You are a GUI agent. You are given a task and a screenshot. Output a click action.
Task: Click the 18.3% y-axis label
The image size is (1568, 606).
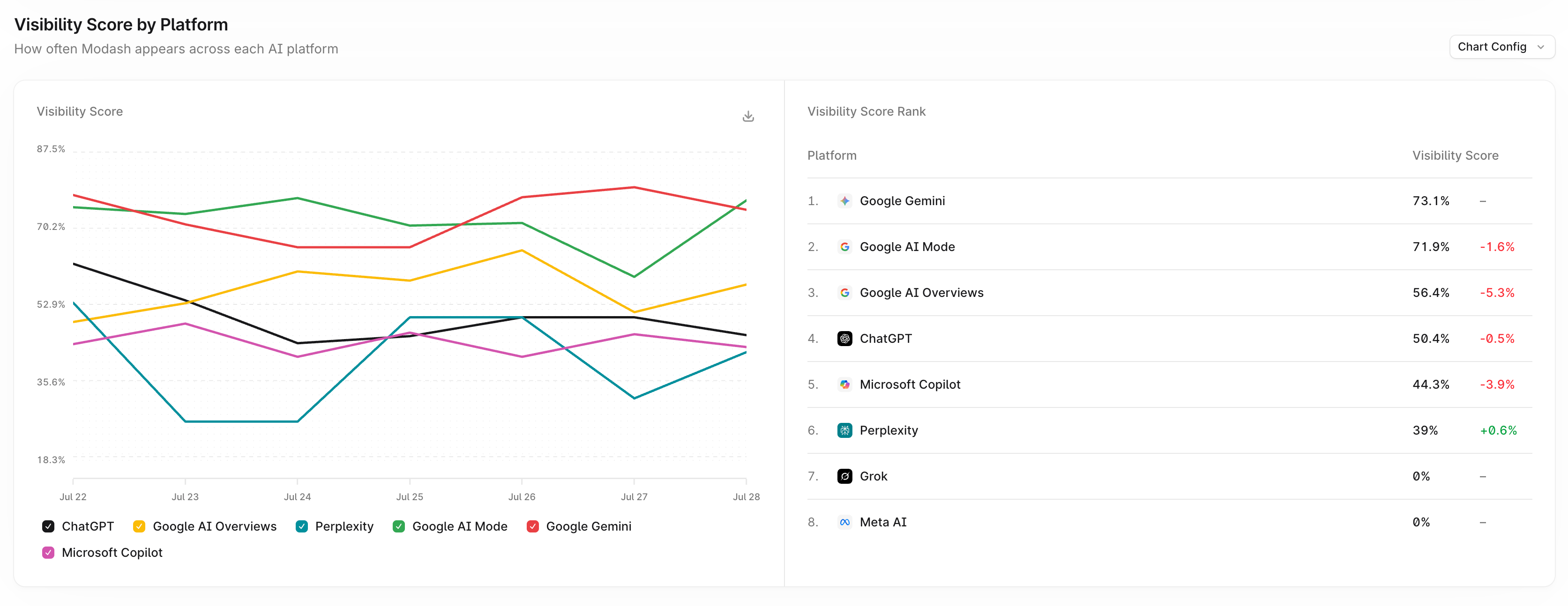coord(51,460)
